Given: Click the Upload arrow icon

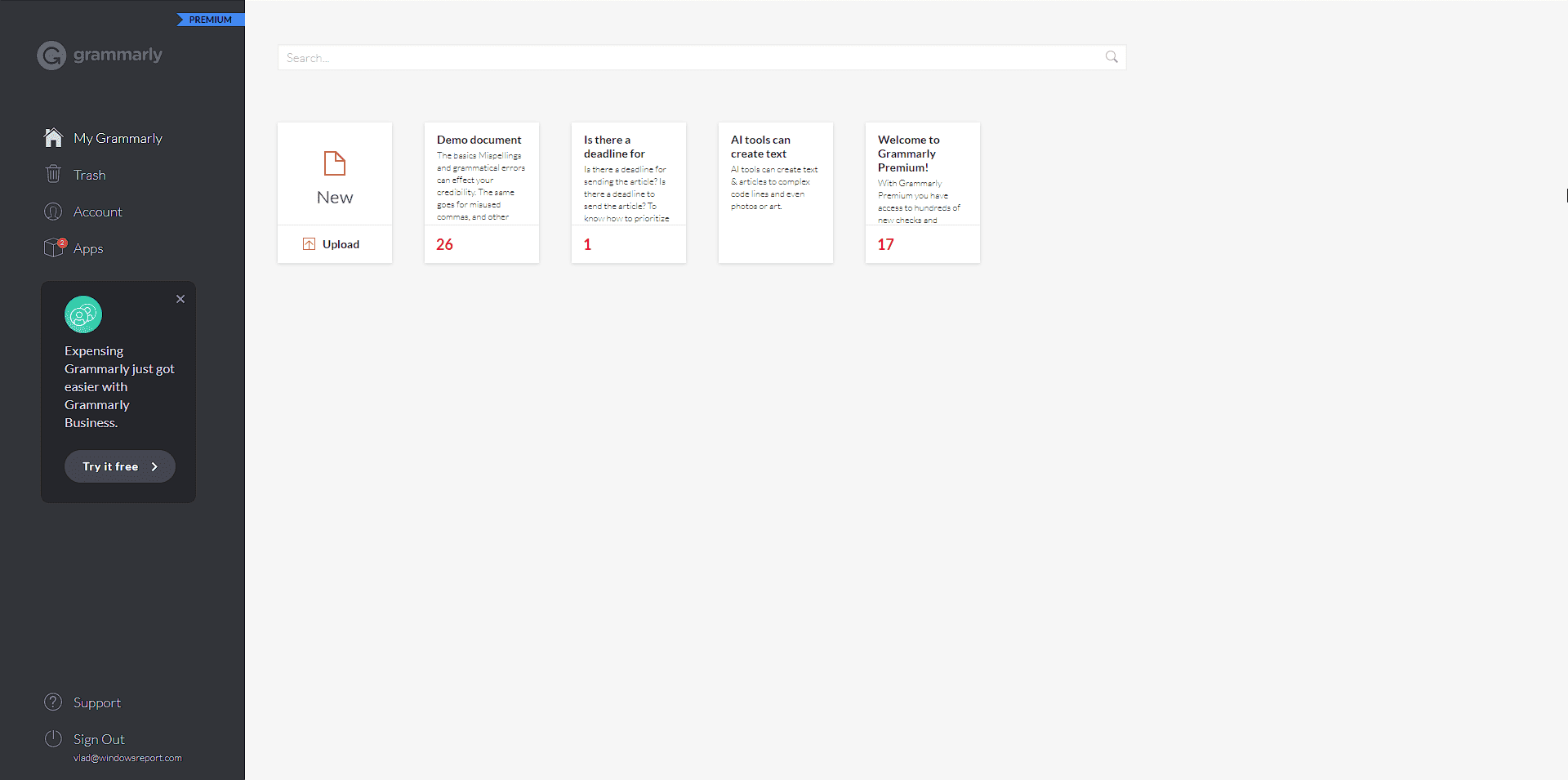Looking at the screenshot, I should click(309, 244).
